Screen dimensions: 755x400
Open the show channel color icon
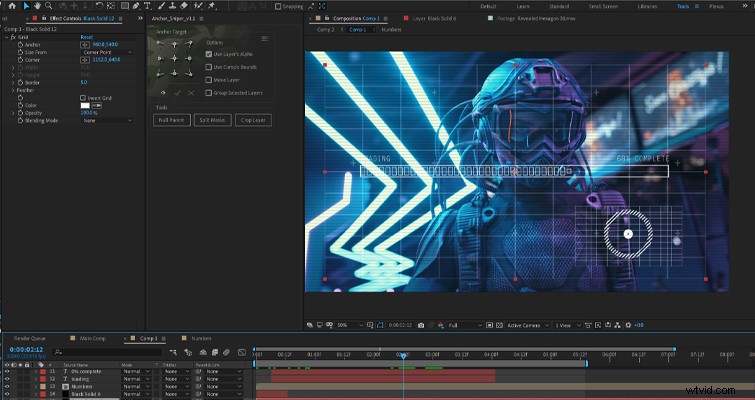point(441,325)
